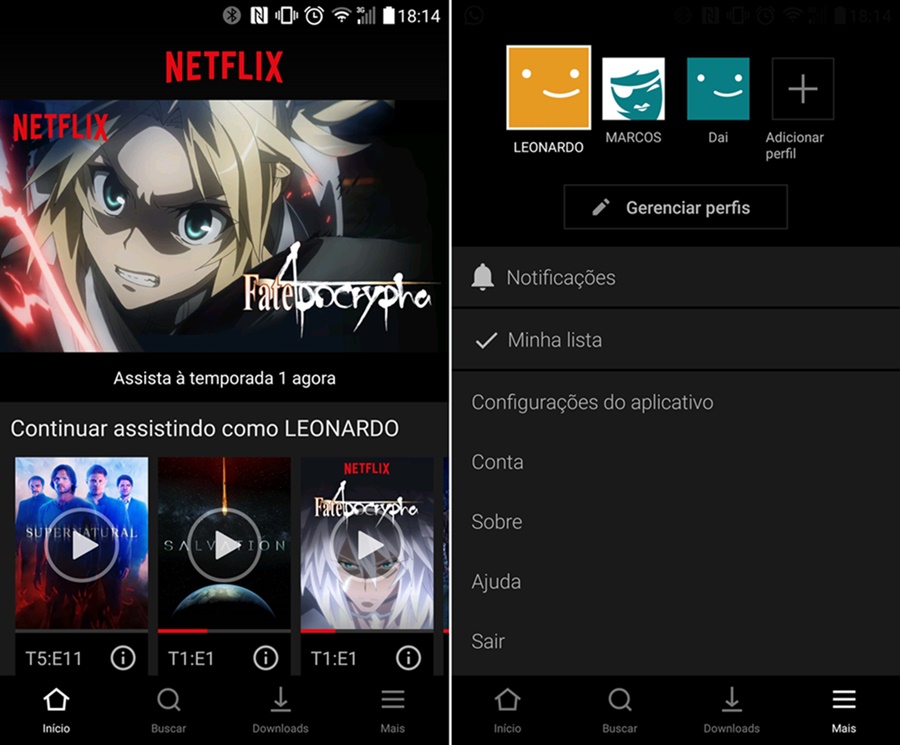This screenshot has height=745, width=900.
Task: Open Buscar tab on left screen
Action: click(168, 711)
